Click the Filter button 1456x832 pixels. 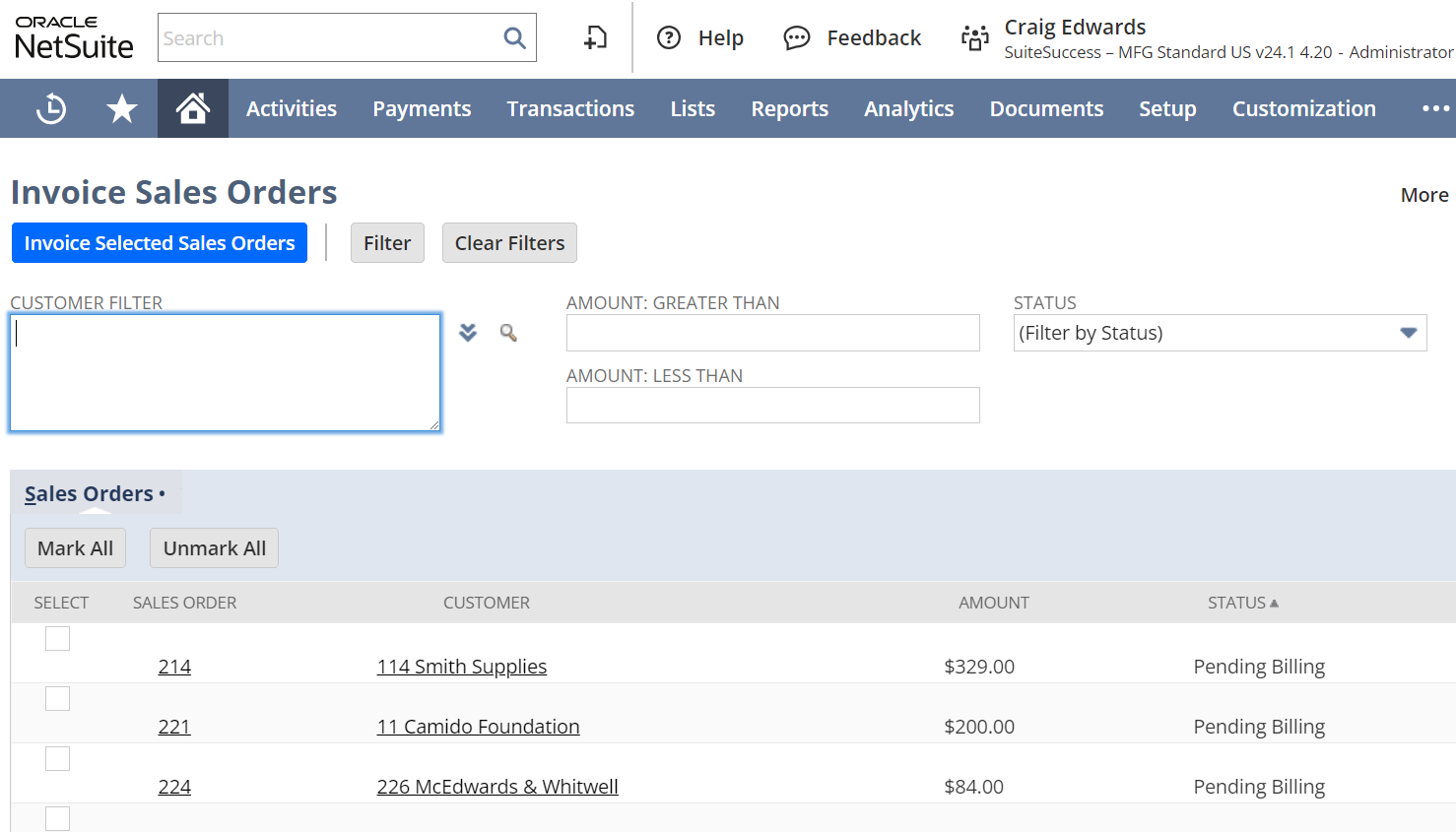click(x=387, y=243)
